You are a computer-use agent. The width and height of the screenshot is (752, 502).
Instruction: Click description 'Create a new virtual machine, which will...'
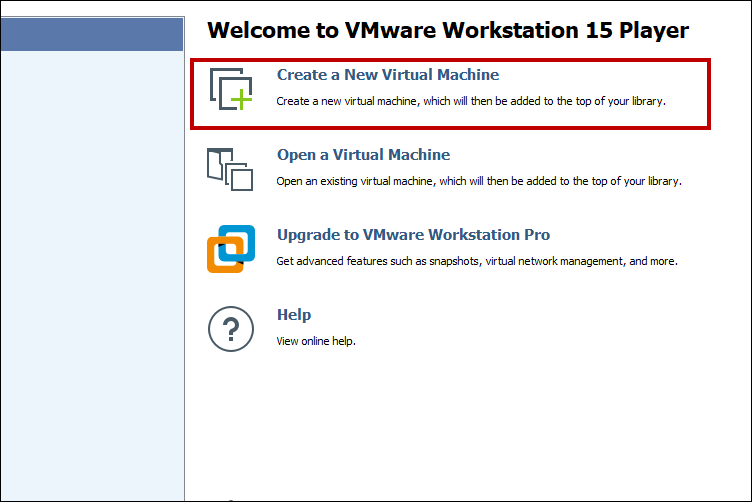pos(471,101)
